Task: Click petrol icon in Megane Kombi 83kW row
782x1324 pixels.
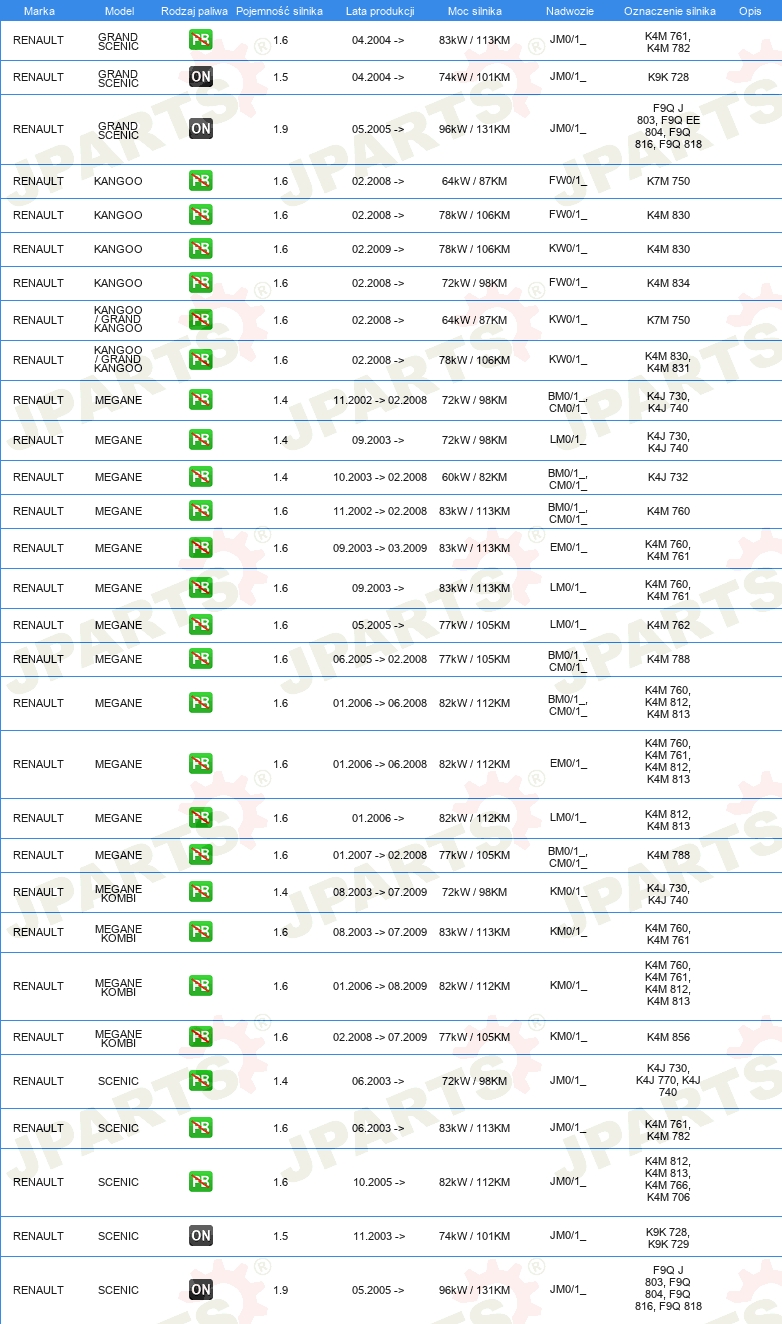Action: pyautogui.click(x=201, y=932)
